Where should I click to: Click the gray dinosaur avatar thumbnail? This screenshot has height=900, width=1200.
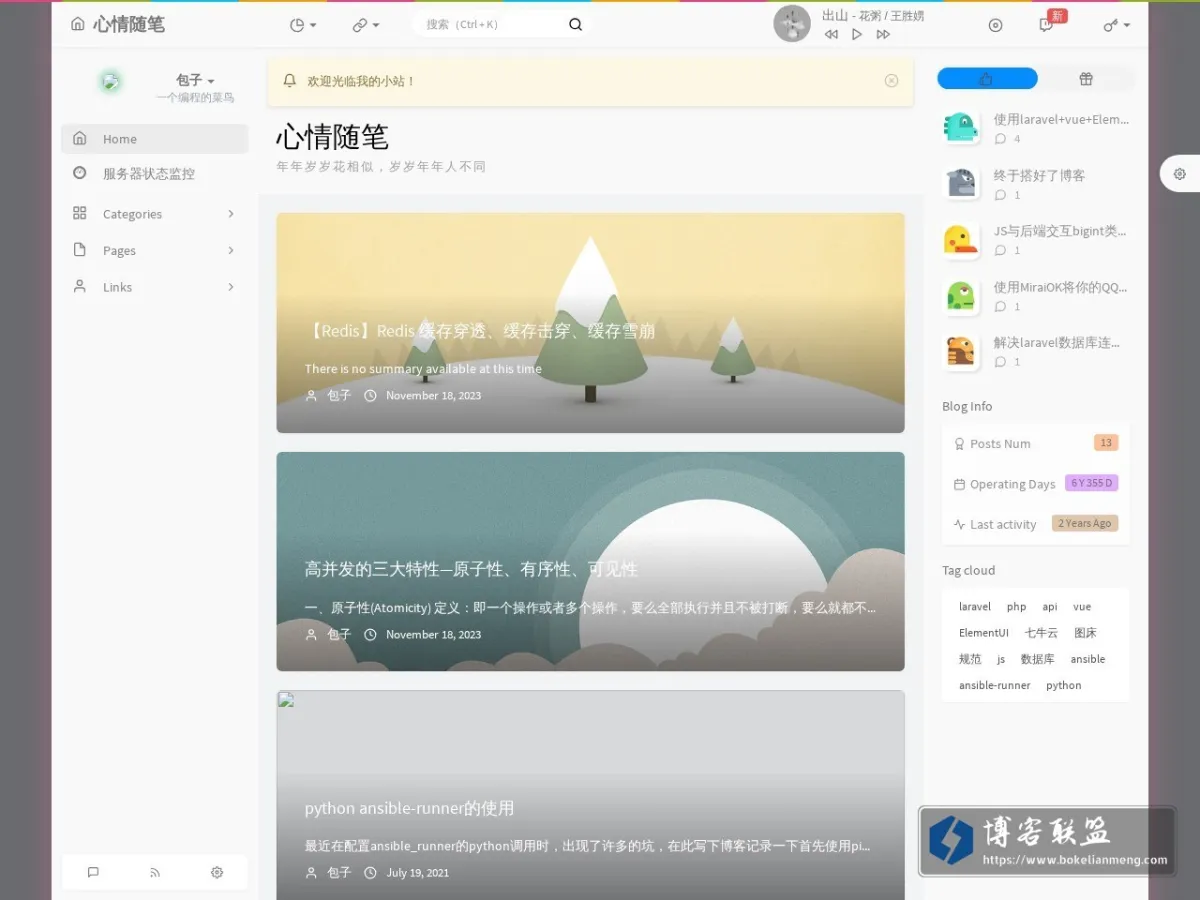click(x=961, y=183)
